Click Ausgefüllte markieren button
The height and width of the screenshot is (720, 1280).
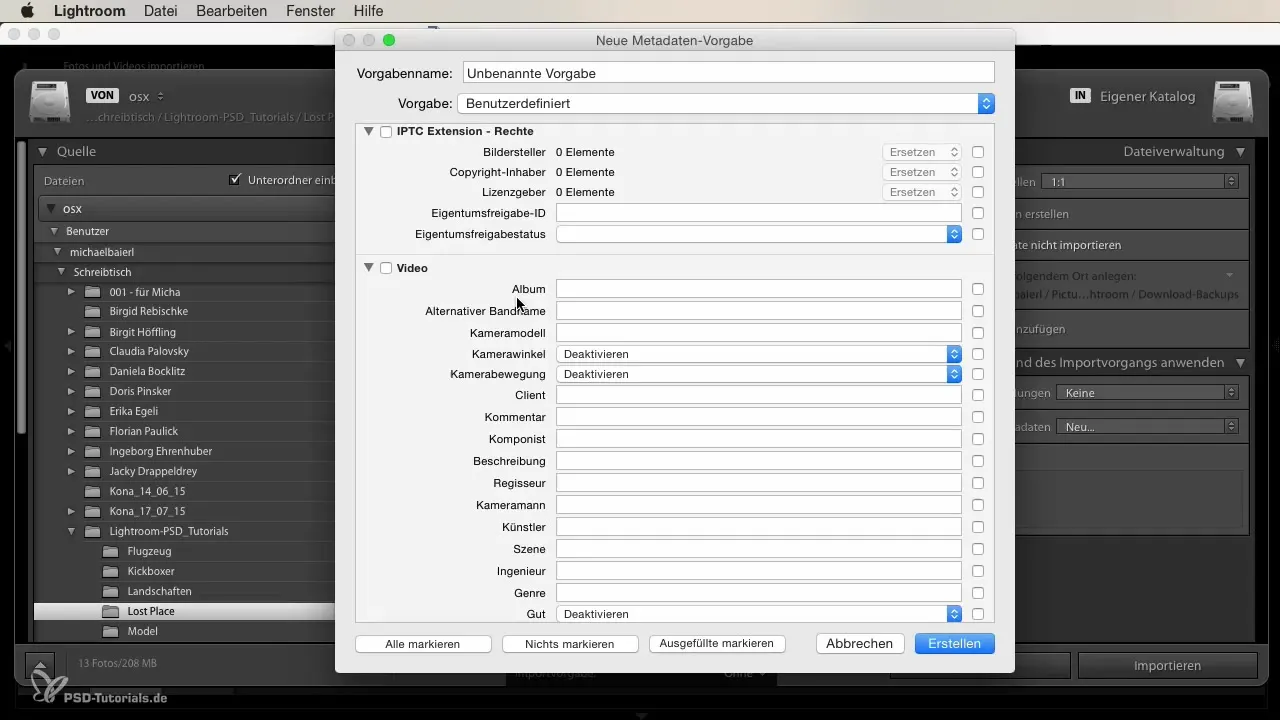click(717, 644)
